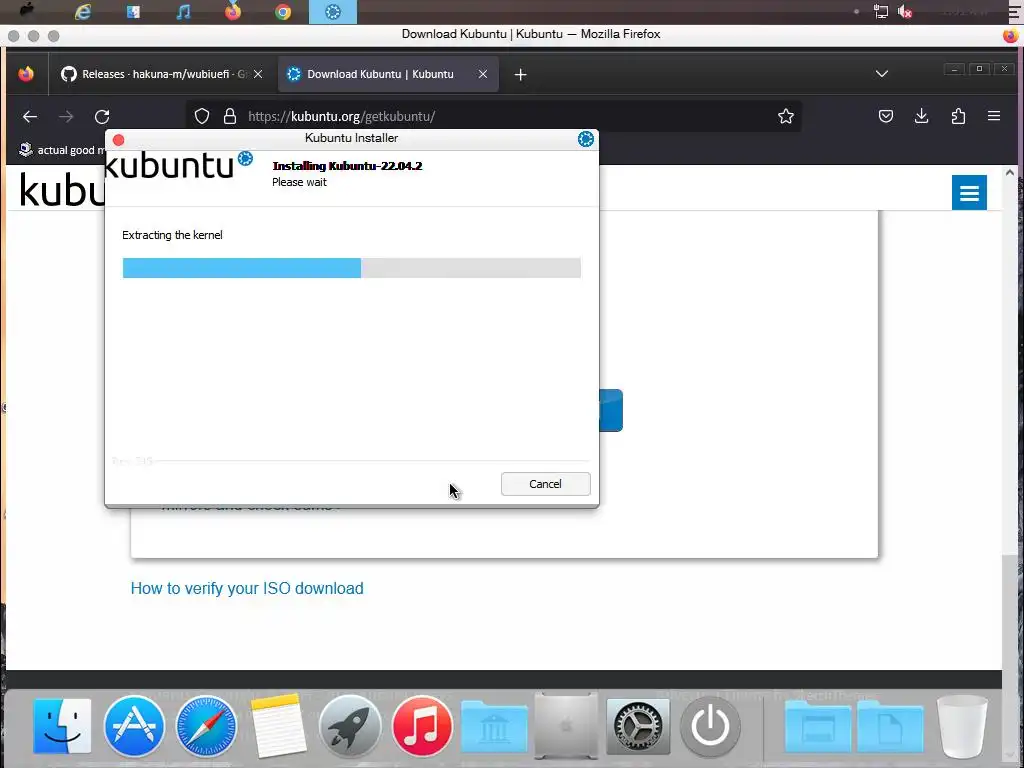Open Firefox application hamburger menu
1024x768 pixels.
pyautogui.click(x=994, y=116)
